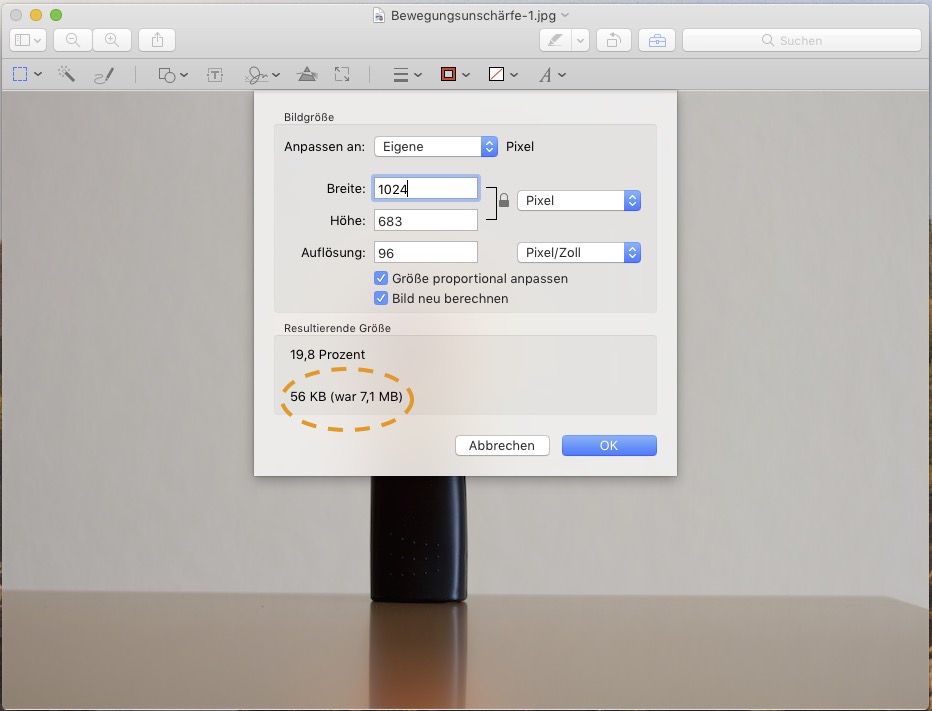Open the Pixel/Zoll resolution dropdown

coord(579,253)
